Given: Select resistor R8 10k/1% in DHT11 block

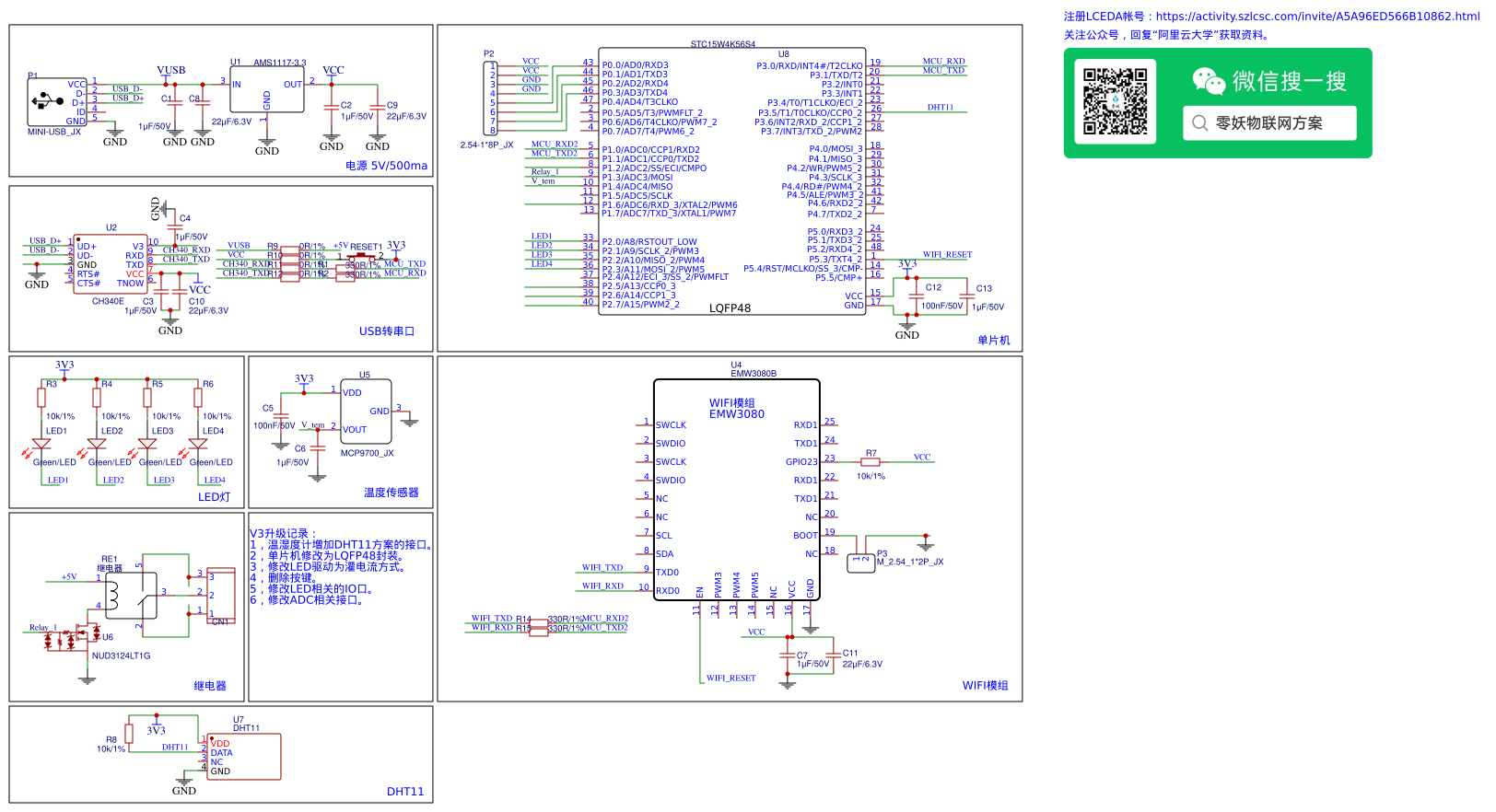Looking at the screenshot, I should point(130,732).
